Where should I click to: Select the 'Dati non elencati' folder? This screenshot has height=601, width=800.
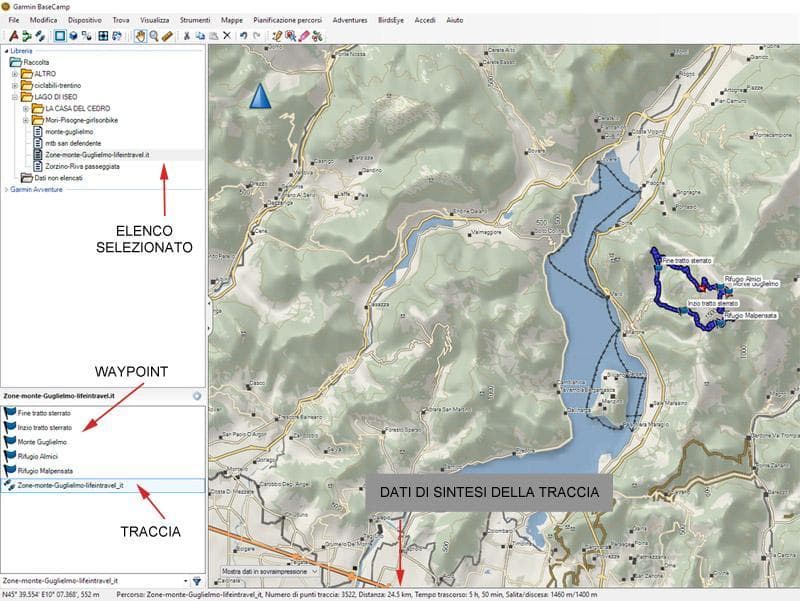[x=58, y=178]
